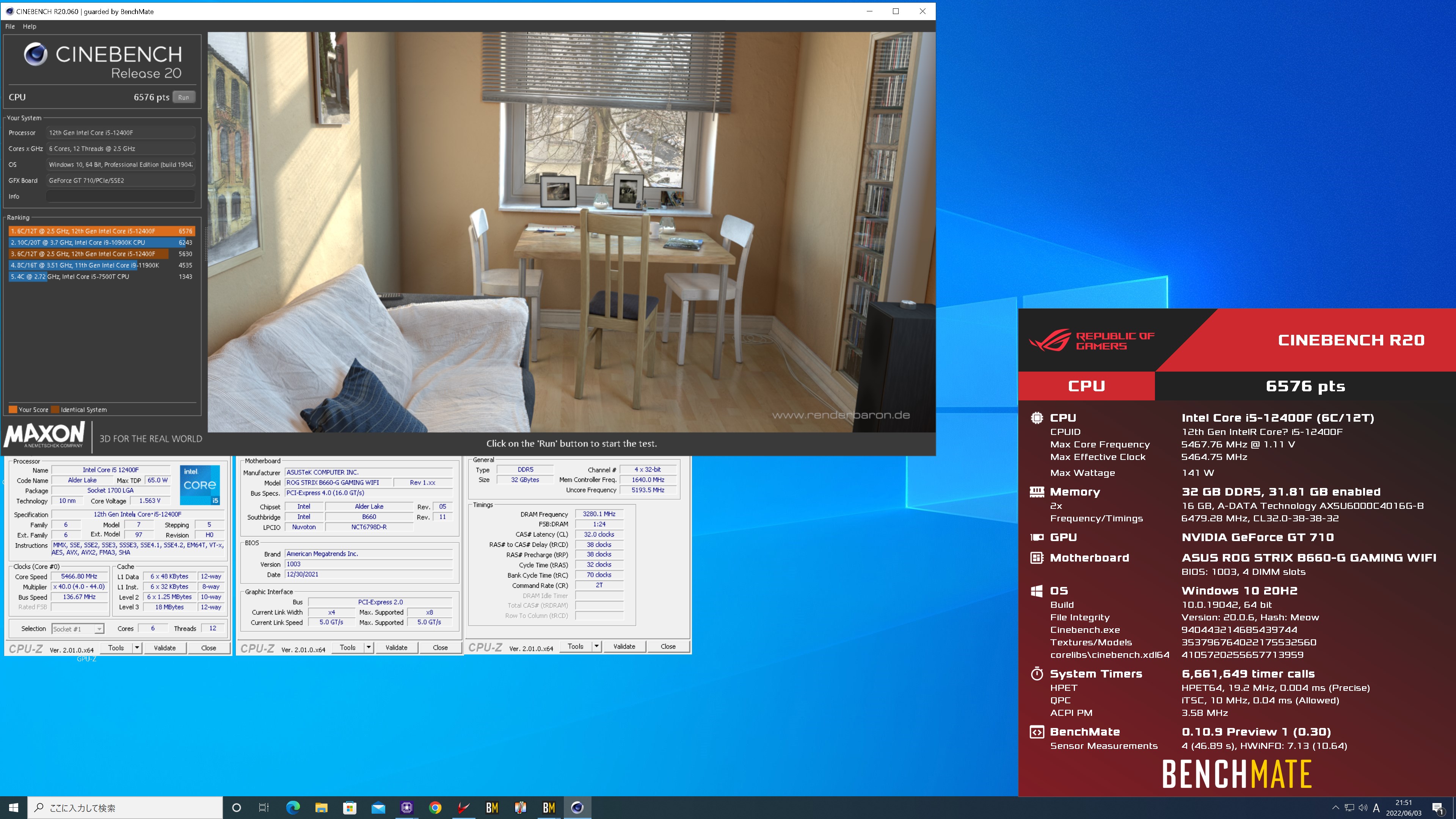Expand Tools dropdown arrow in CPU-Z Motherboard window
The width and height of the screenshot is (1456, 819).
369,647
